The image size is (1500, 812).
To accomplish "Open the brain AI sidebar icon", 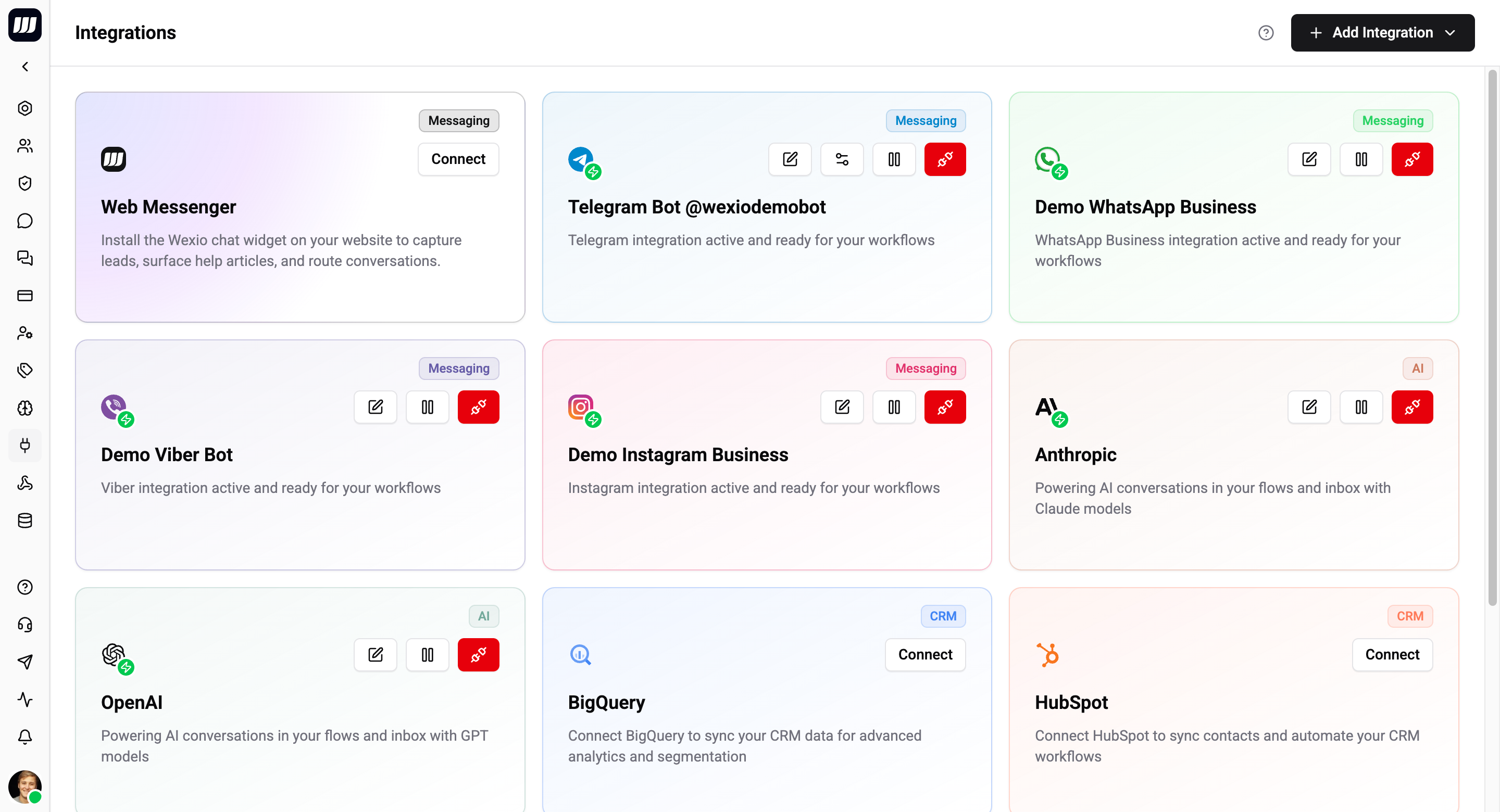I will [x=25, y=408].
